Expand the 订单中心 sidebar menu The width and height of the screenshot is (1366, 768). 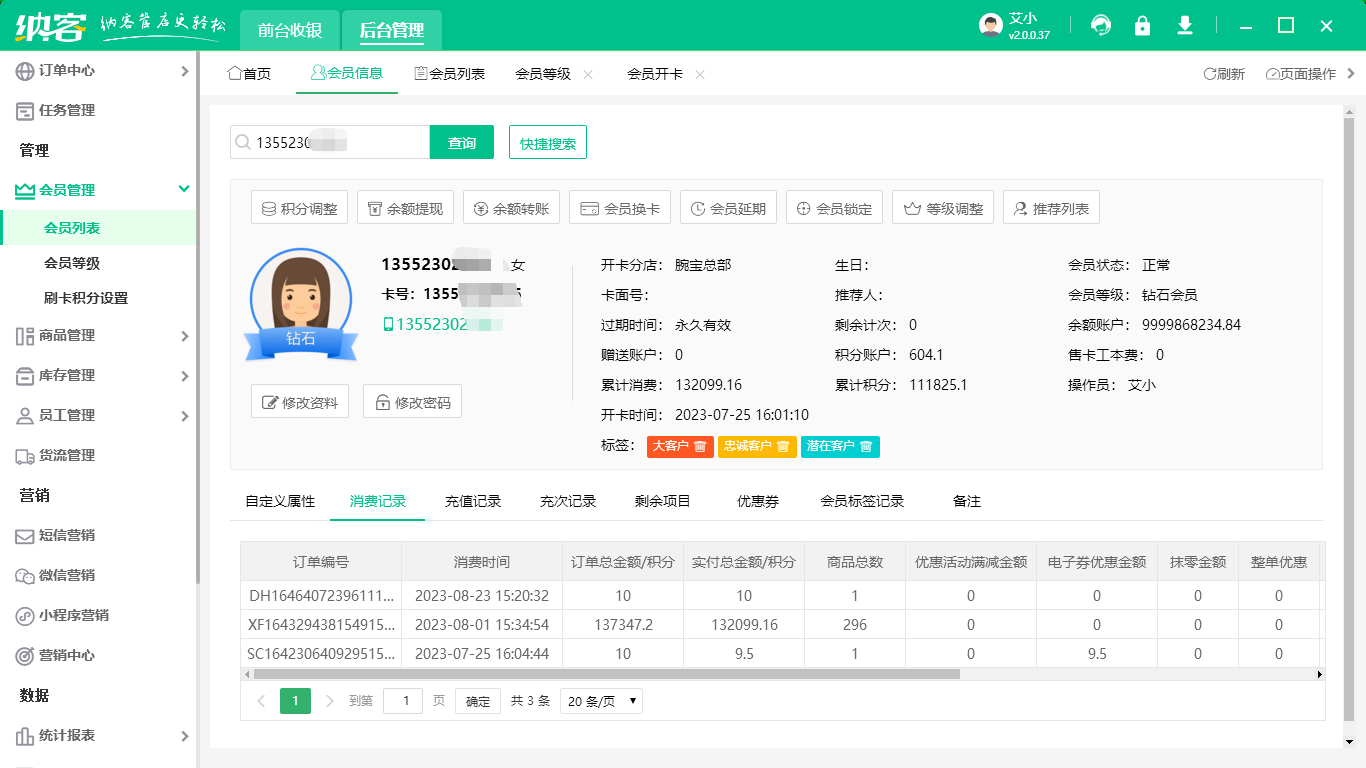tap(184, 71)
